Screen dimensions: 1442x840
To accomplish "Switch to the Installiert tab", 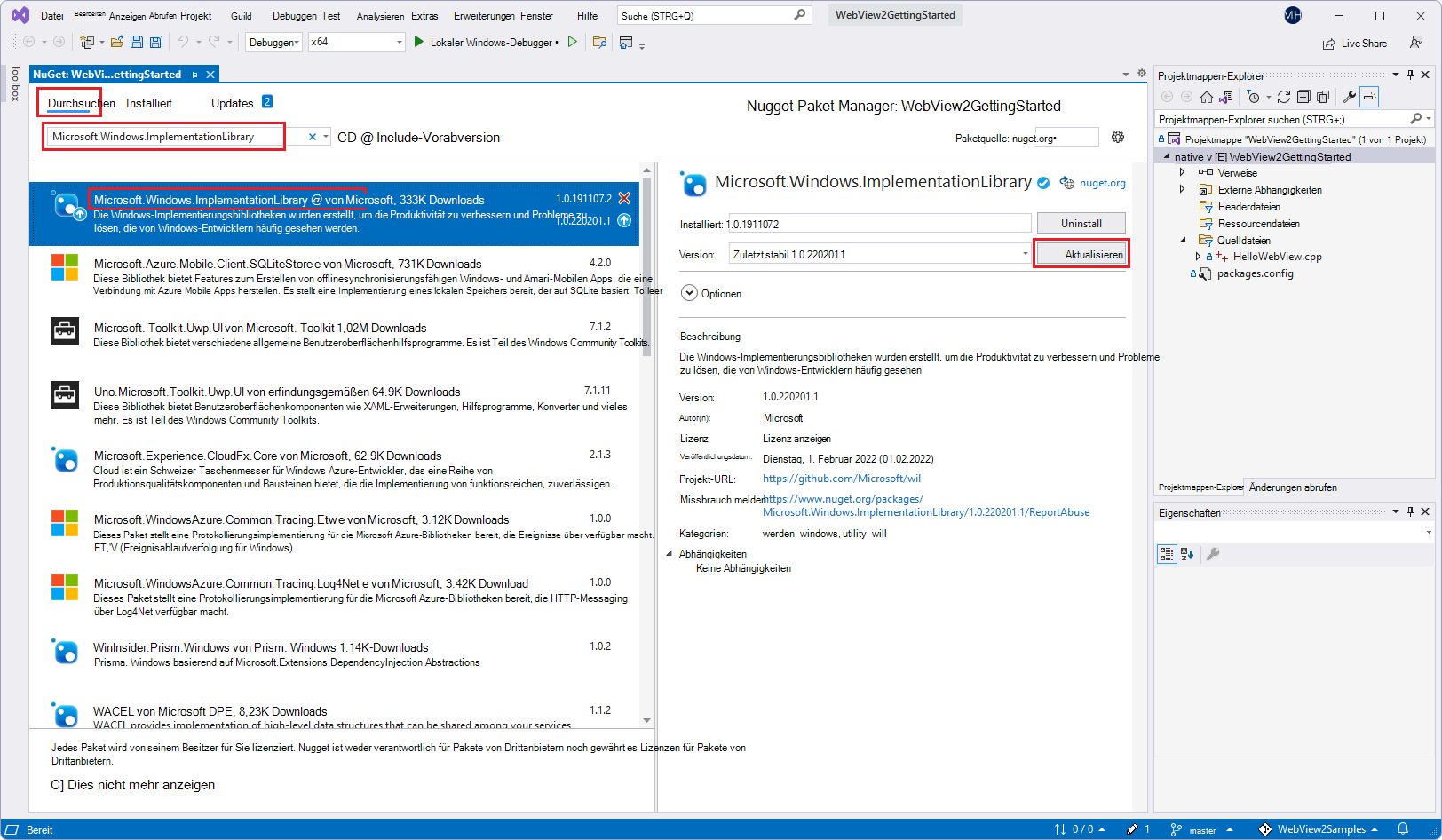I will click(x=149, y=103).
